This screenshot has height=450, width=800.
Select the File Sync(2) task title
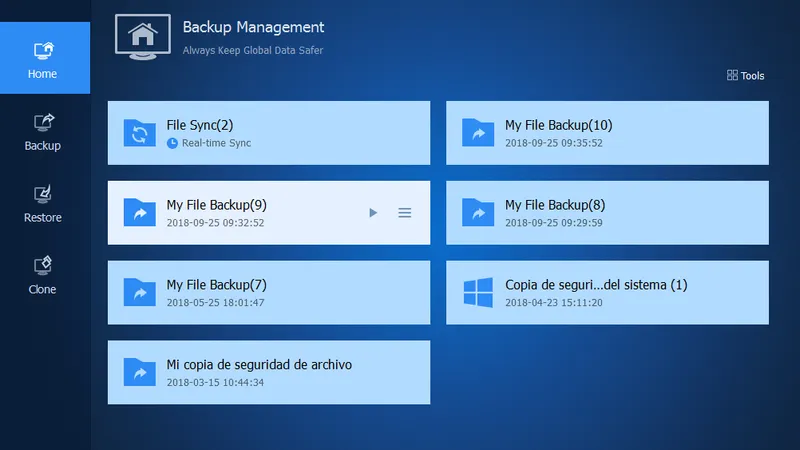(199, 125)
